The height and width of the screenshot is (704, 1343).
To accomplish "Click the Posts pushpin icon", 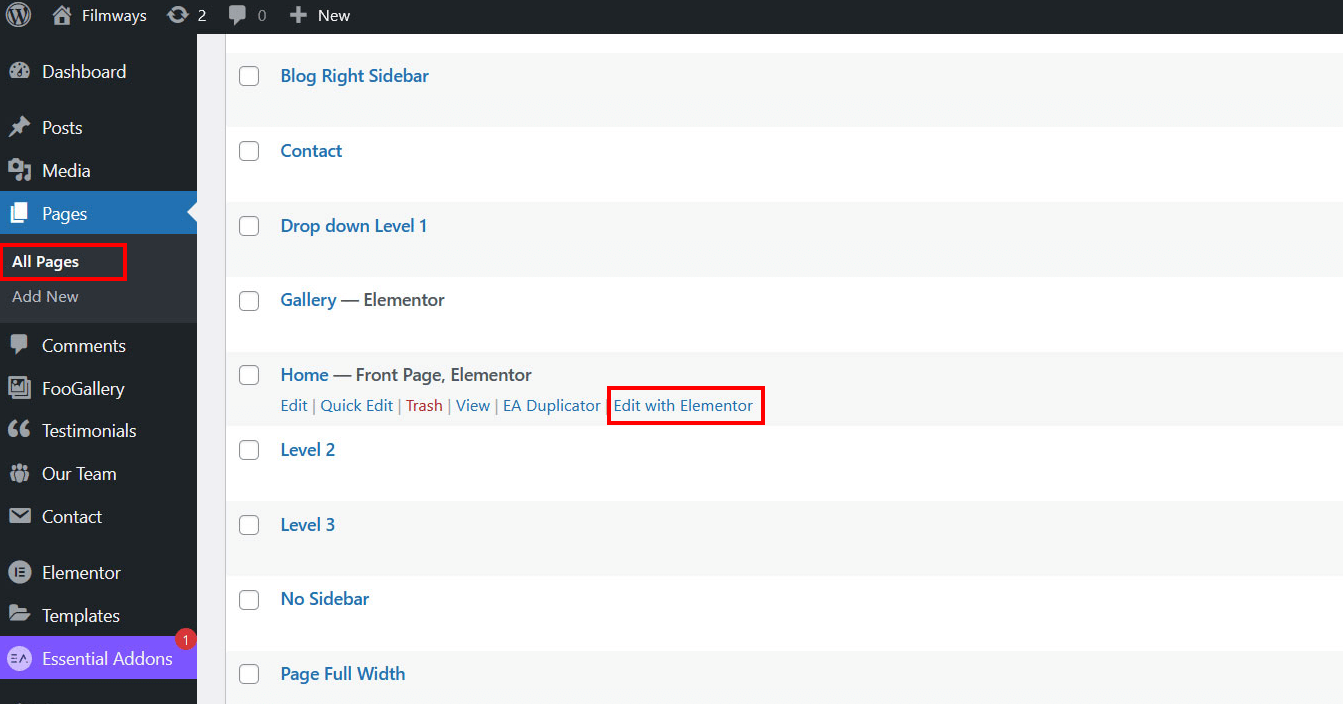I will (19, 128).
